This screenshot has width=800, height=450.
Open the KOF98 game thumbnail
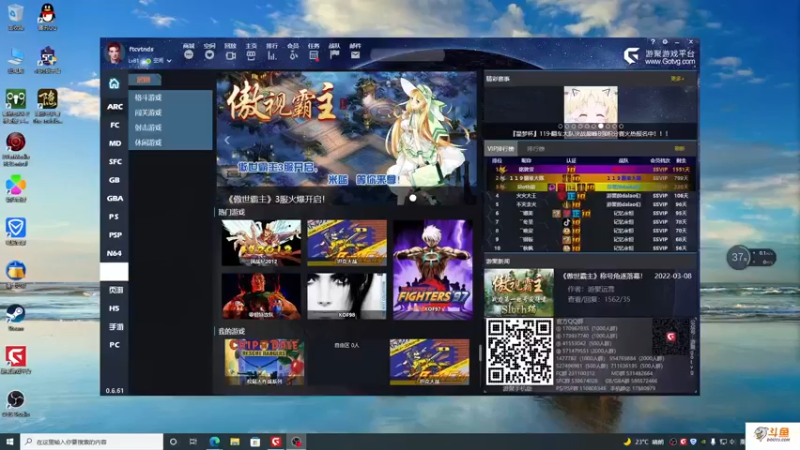346,296
